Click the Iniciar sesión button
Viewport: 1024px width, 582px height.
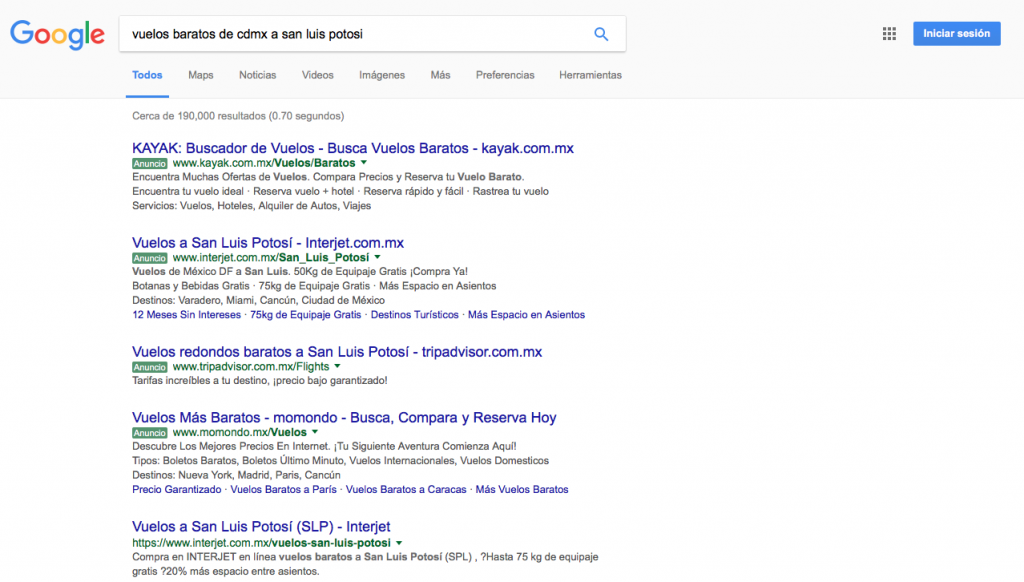956,33
